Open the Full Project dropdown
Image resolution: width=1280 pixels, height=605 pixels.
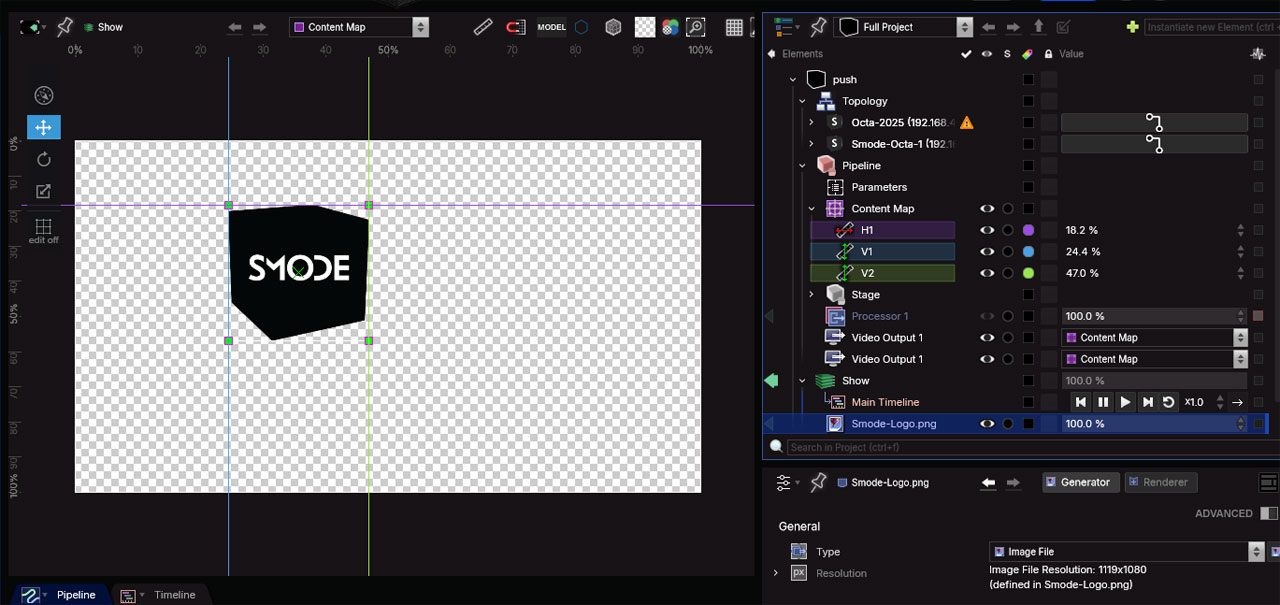[903, 27]
